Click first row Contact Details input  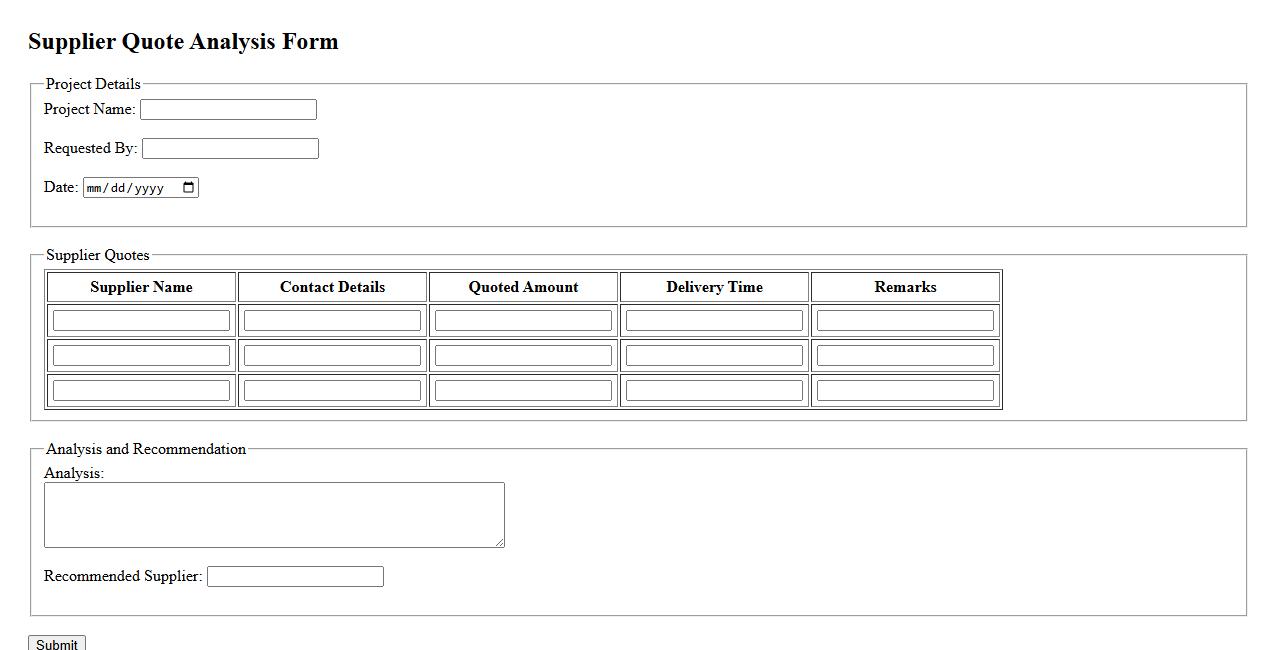(x=332, y=320)
